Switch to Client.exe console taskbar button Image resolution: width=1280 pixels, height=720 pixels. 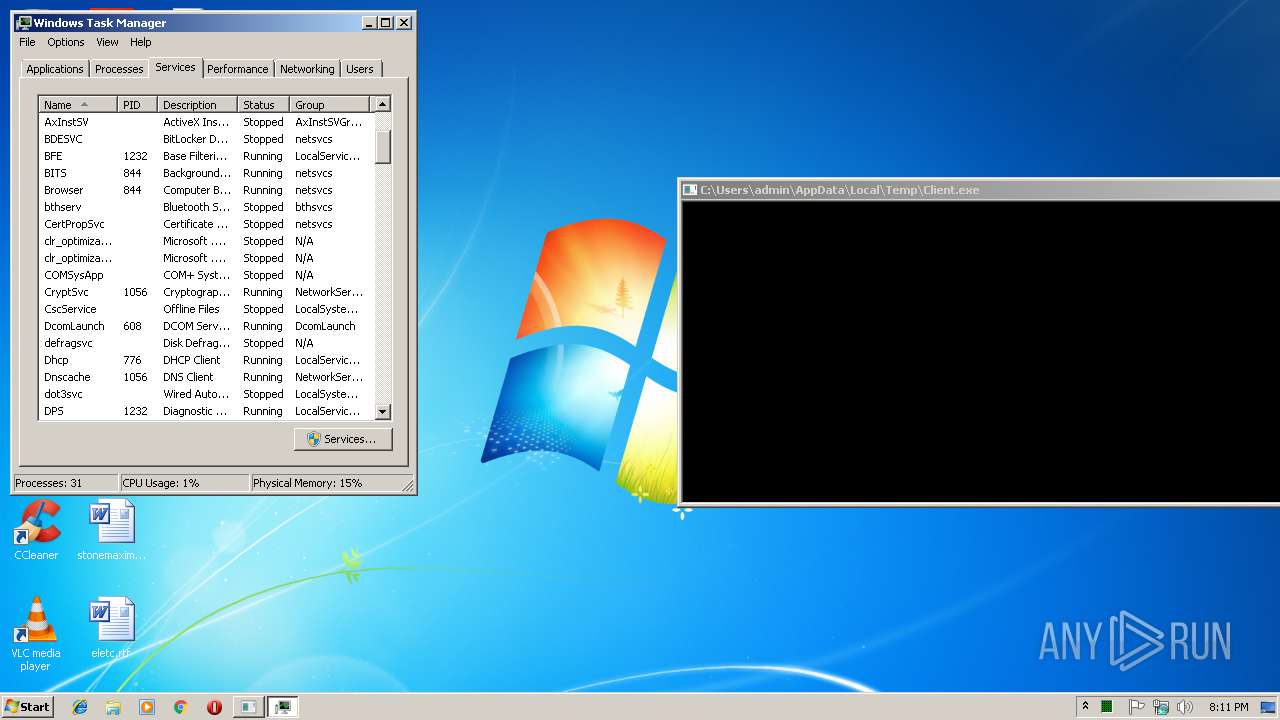[x=248, y=707]
